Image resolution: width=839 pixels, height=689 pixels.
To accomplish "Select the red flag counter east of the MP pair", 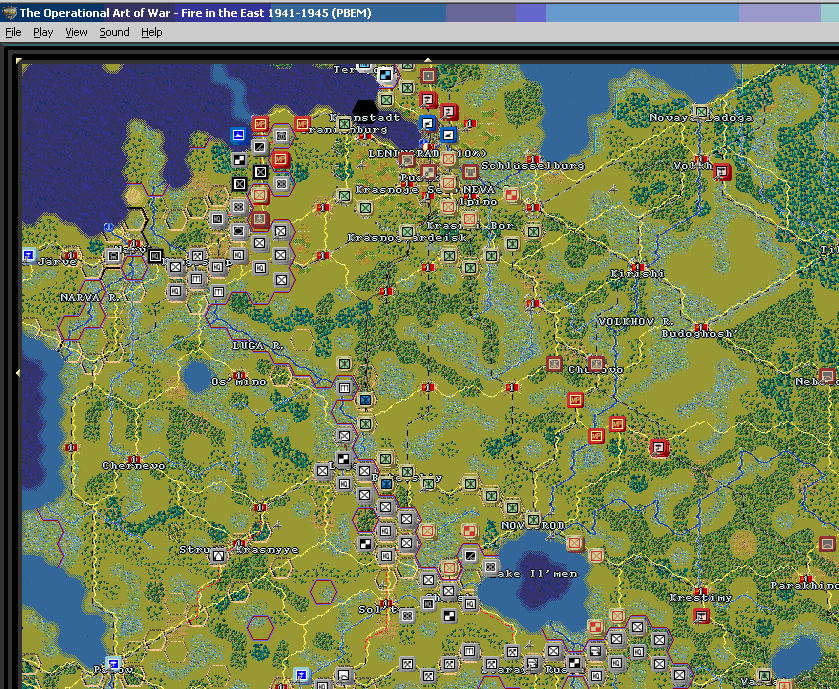I will 659,447.
